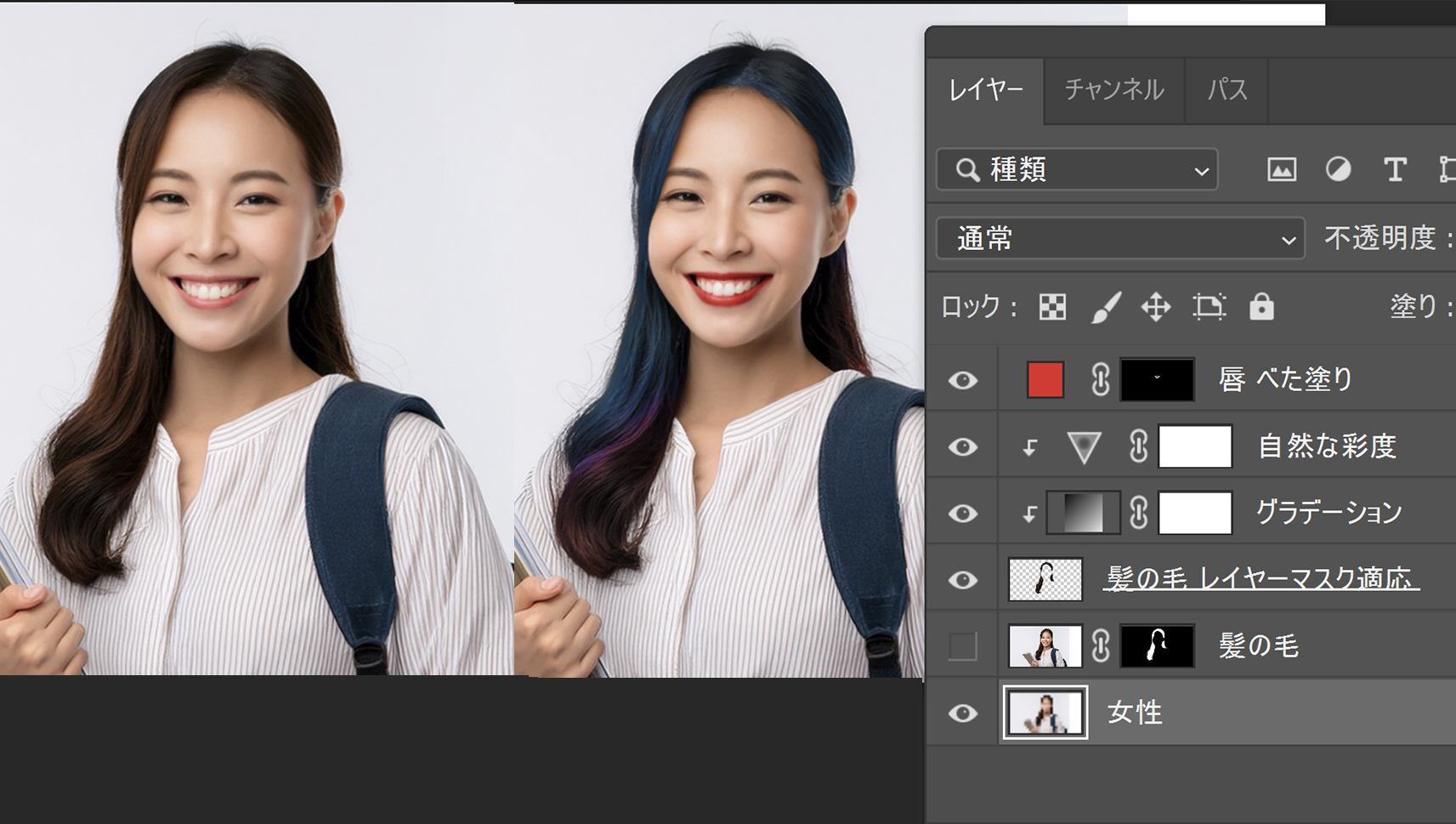Image resolution: width=1456 pixels, height=824 pixels.
Task: Click the lock all padlock icon
Action: click(x=1261, y=307)
